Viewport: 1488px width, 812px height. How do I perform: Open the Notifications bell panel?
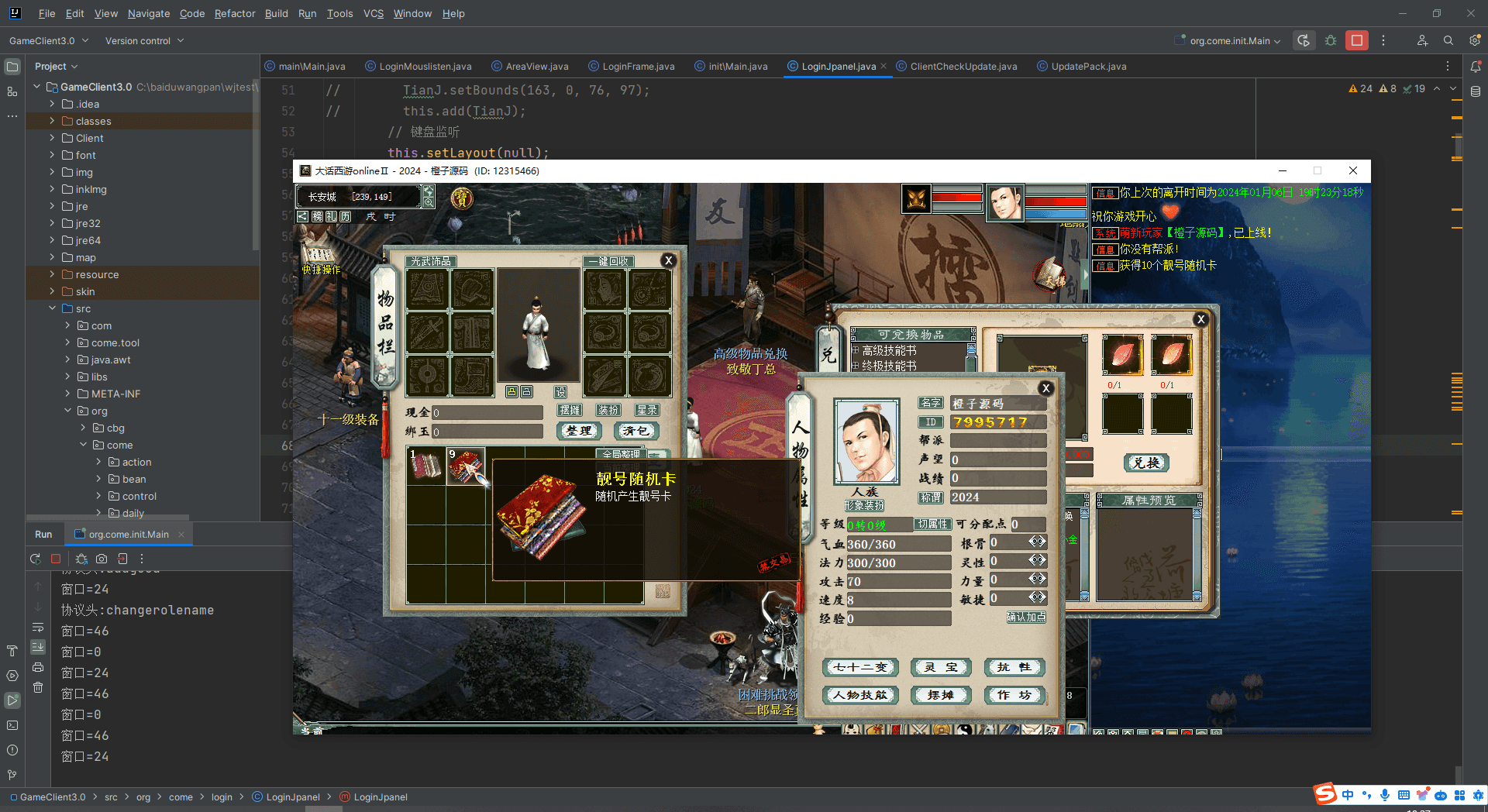pos(1476,67)
